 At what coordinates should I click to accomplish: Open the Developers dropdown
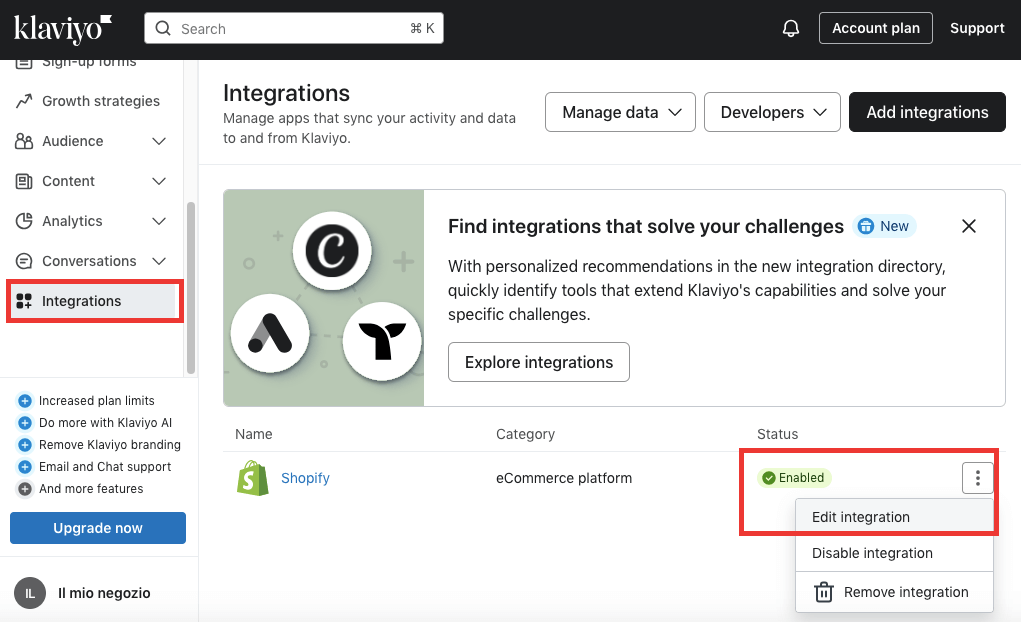(x=772, y=112)
